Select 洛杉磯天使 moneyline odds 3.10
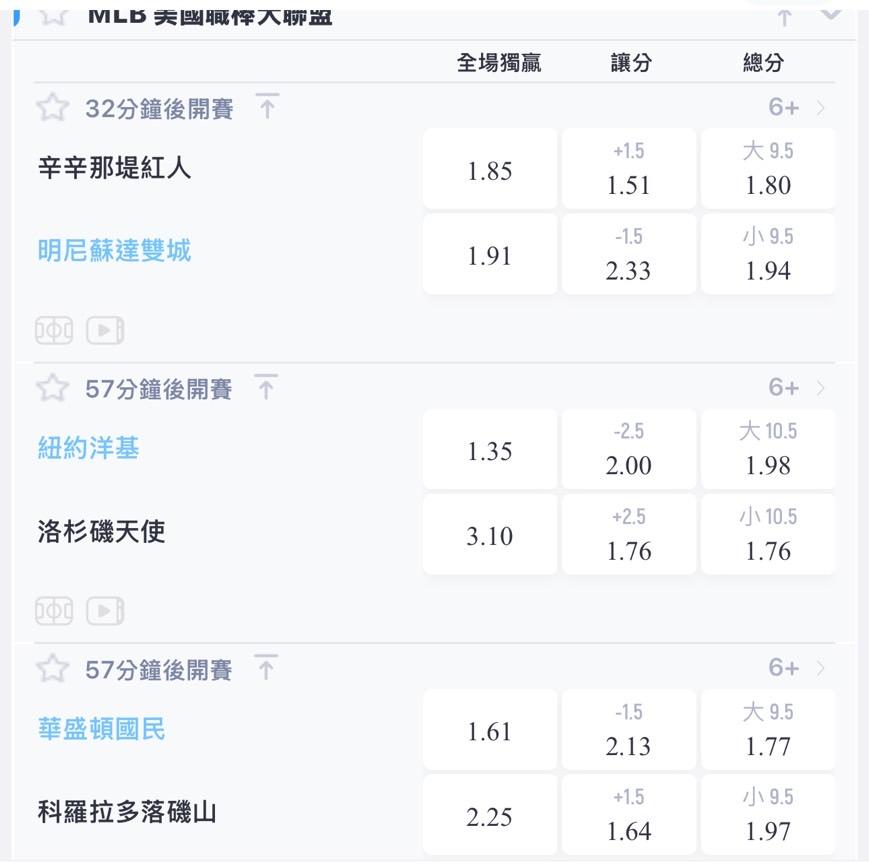Viewport: 869px width, 865px height. click(x=490, y=534)
